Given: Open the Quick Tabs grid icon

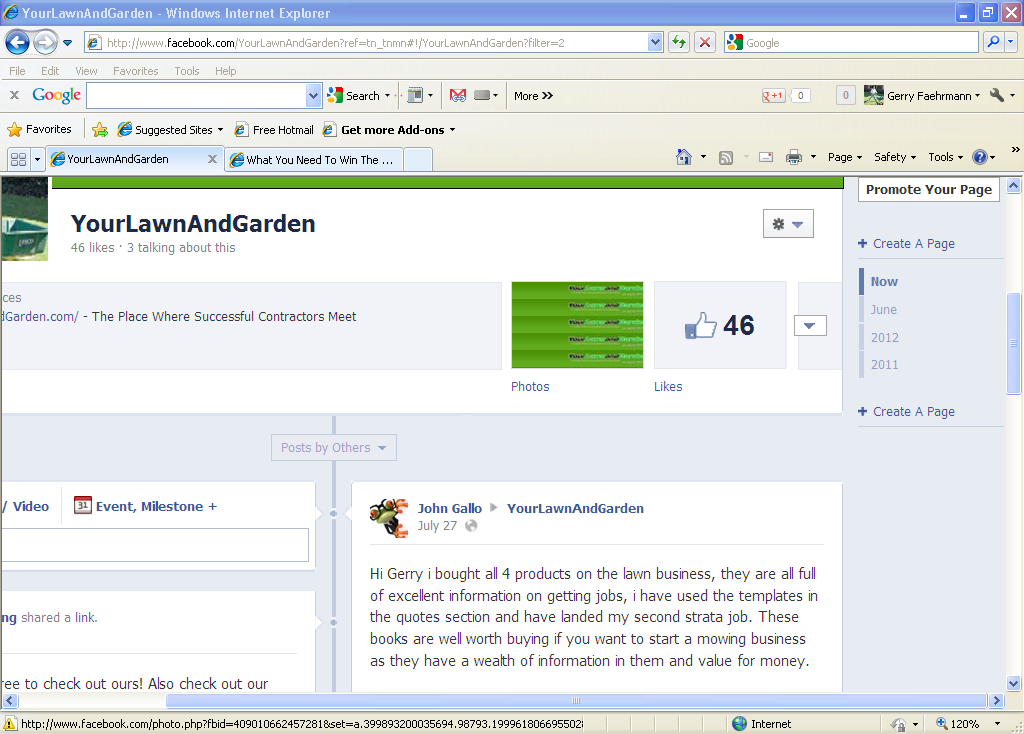Looking at the screenshot, I should click(x=18, y=159).
